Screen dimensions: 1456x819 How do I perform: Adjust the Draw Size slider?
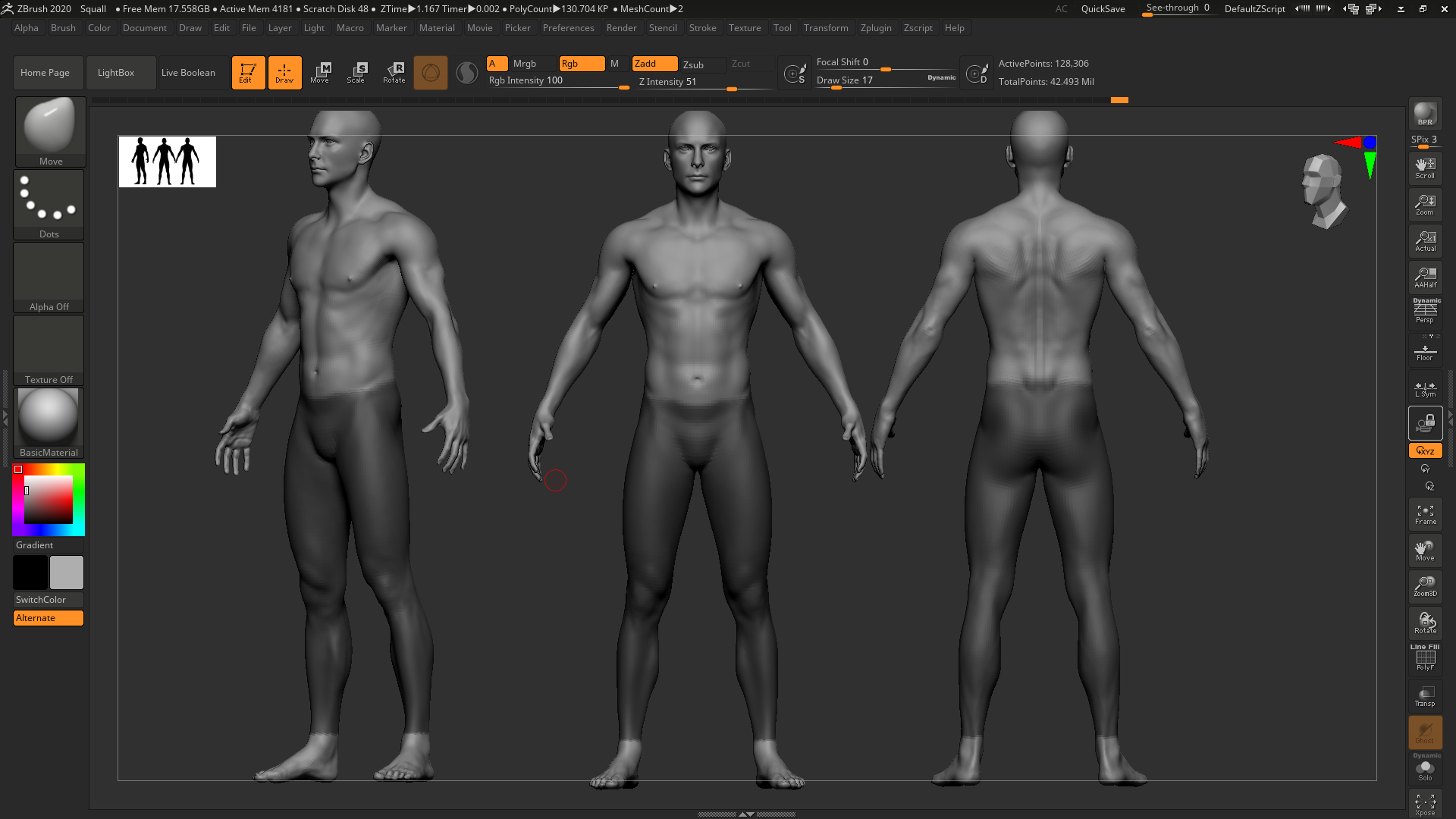(886, 81)
